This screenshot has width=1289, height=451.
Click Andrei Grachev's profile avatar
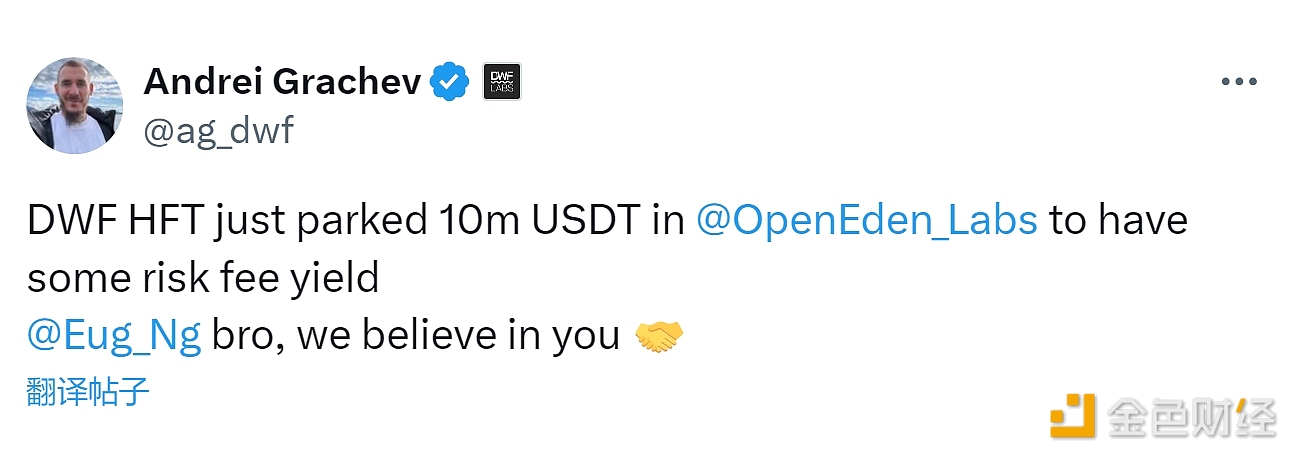[x=75, y=105]
